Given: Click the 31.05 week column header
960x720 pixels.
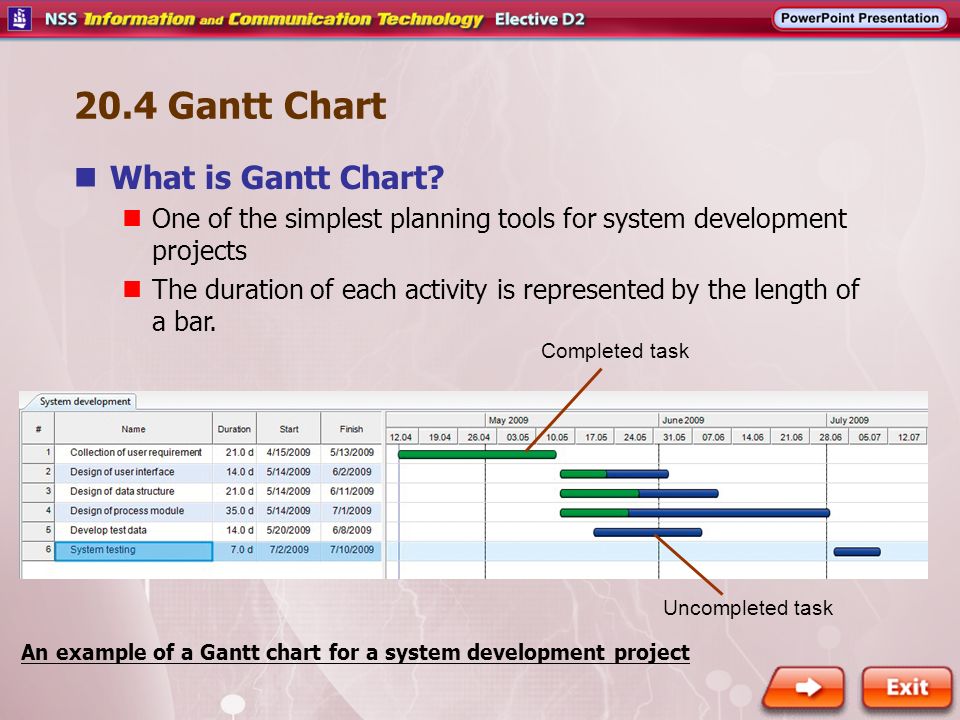Looking at the screenshot, I should click(x=674, y=437).
